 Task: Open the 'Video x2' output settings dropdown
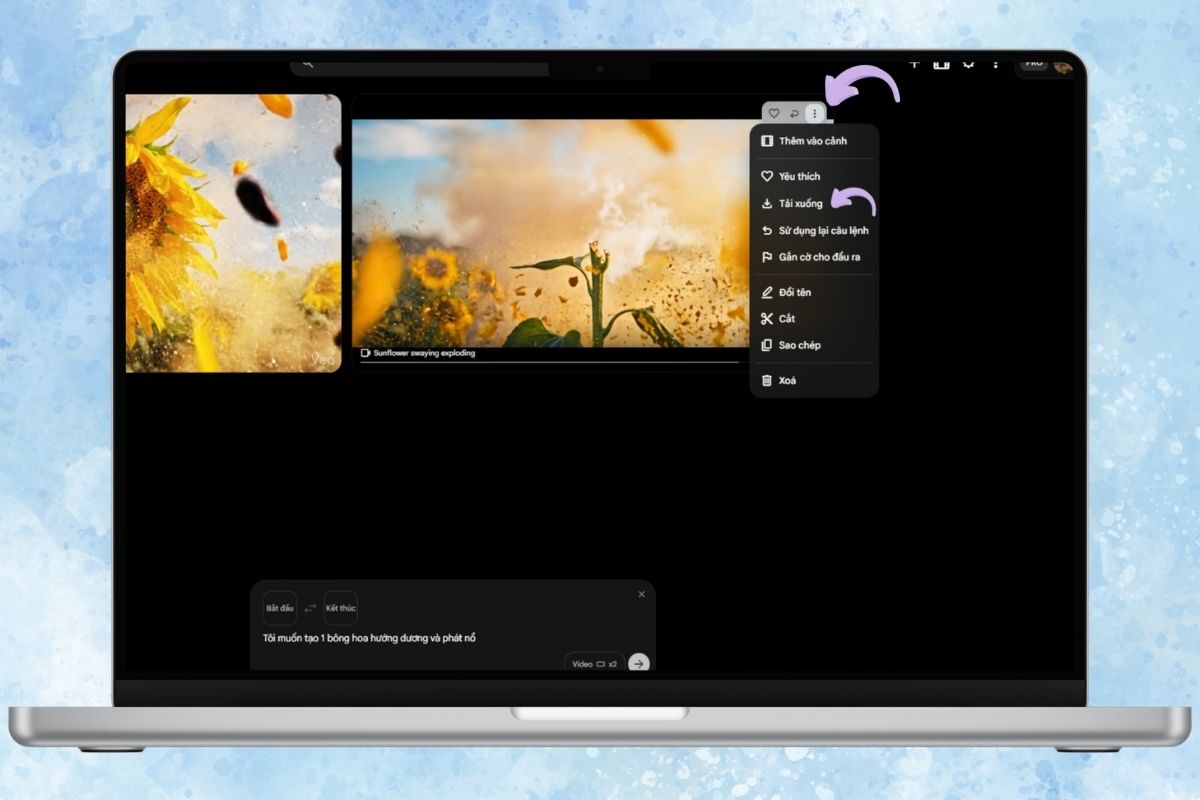pos(594,663)
